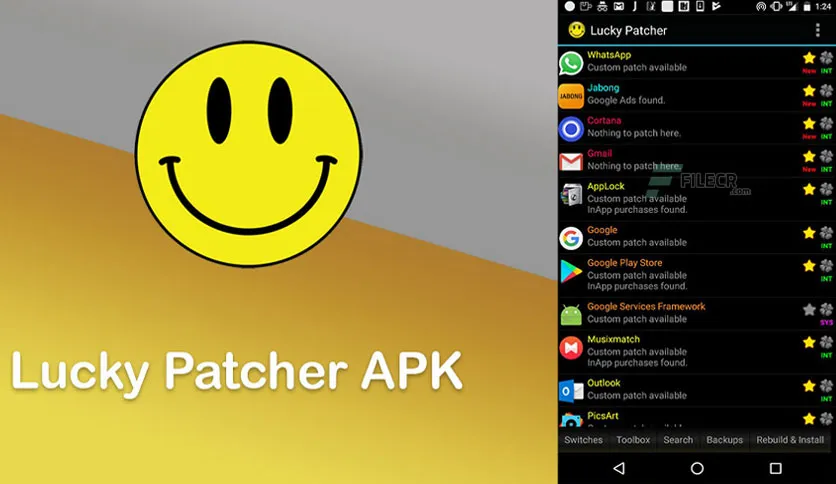This screenshot has width=836, height=484.
Task: Tap the Google app icon
Action: click(x=570, y=238)
